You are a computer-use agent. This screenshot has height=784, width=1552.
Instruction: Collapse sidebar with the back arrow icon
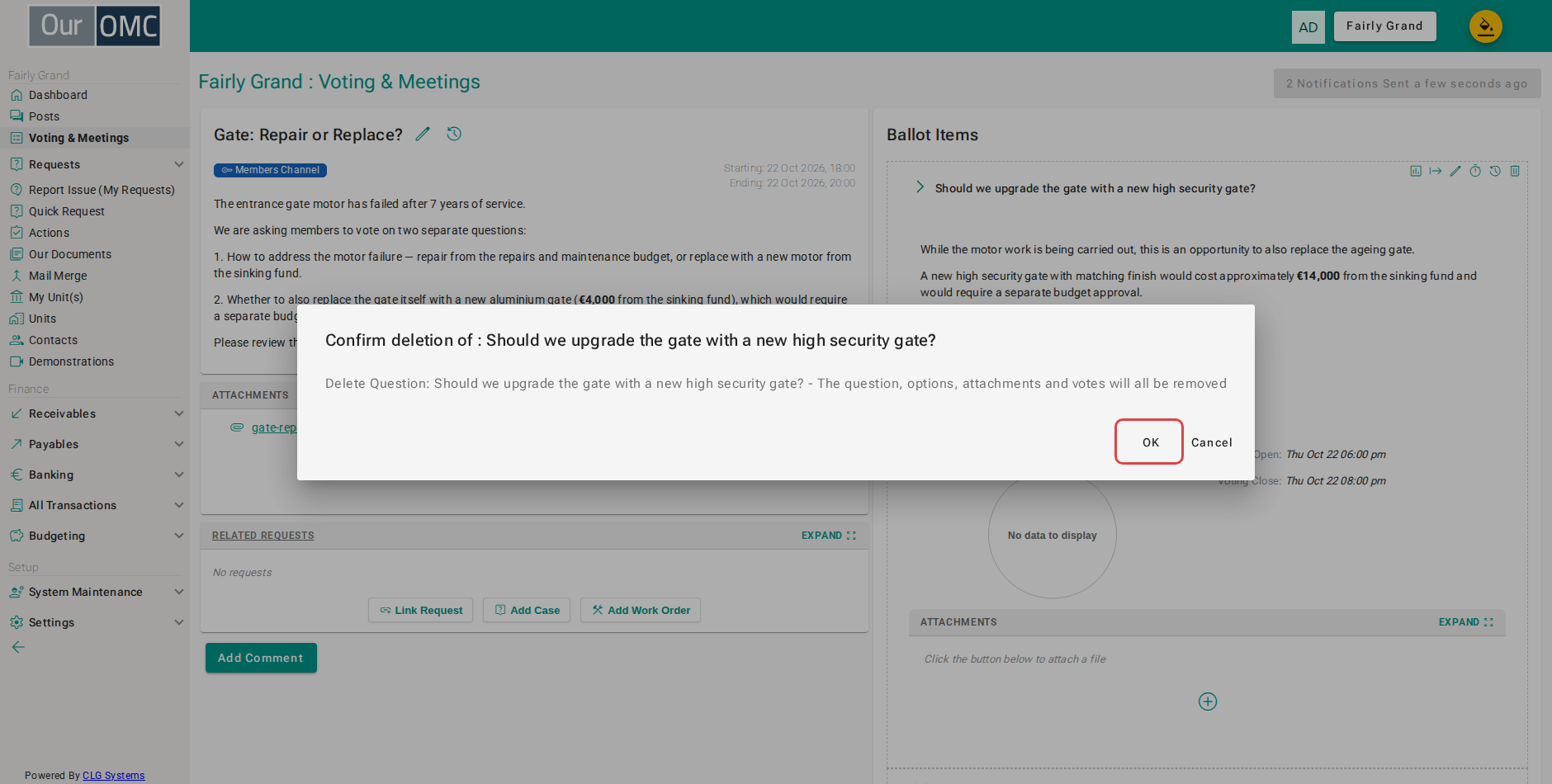tap(17, 647)
